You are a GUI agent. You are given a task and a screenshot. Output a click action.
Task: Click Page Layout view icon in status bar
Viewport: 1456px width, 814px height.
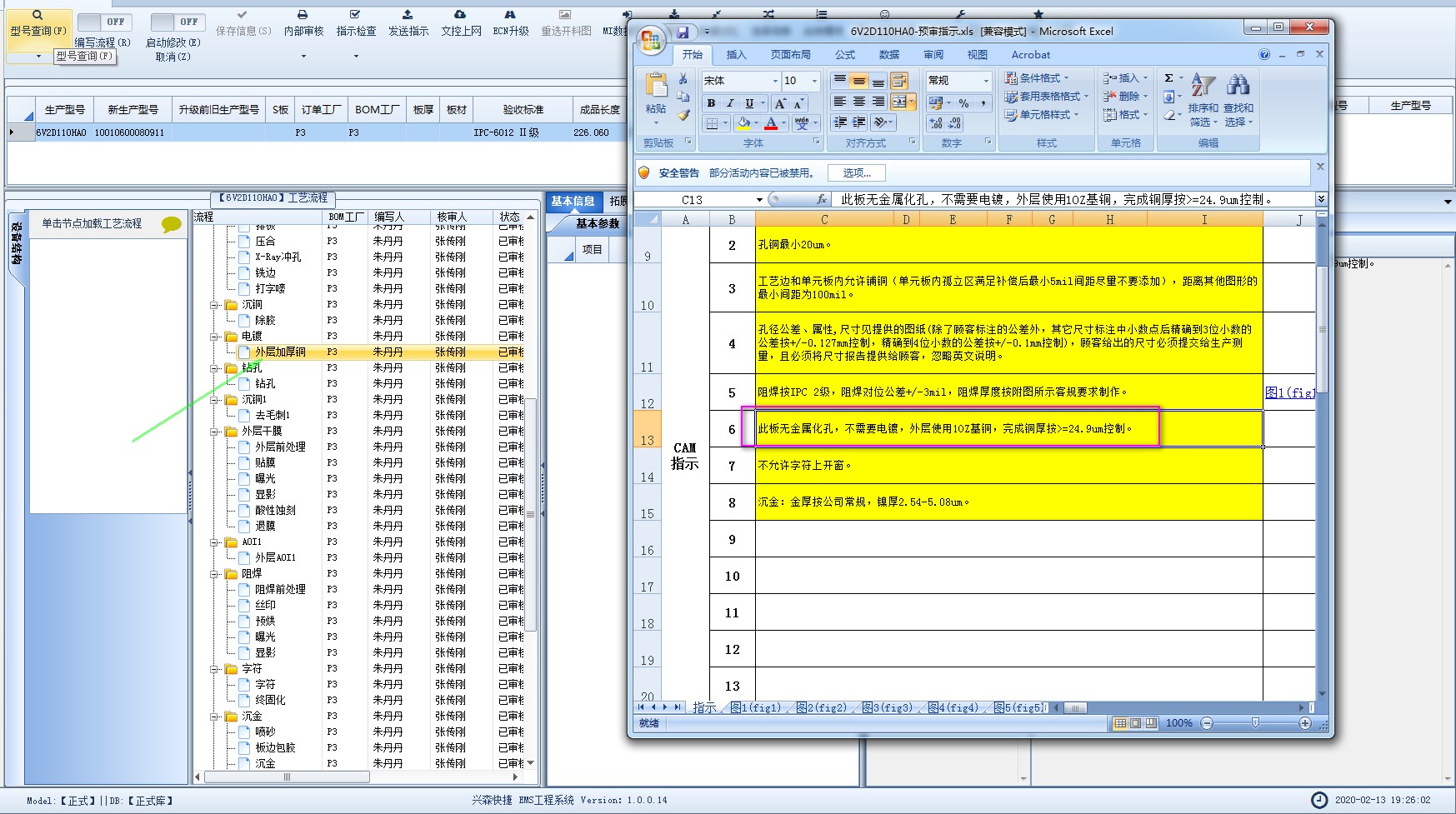(1136, 723)
